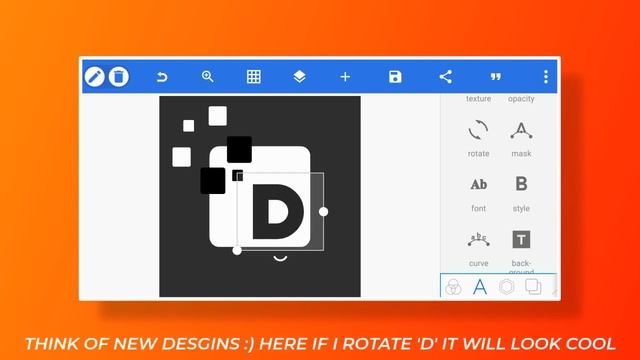Open the opacity option
640x360 pixels.
521,99
